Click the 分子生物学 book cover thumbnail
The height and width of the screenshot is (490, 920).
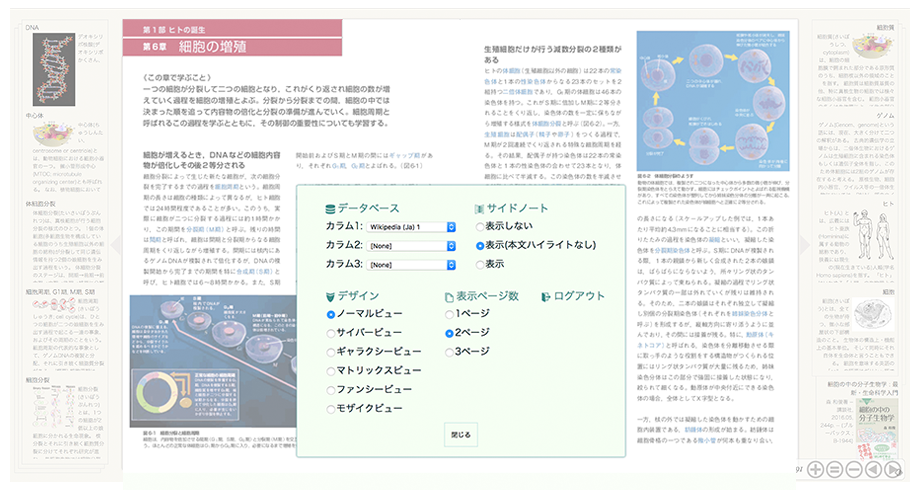tap(877, 428)
